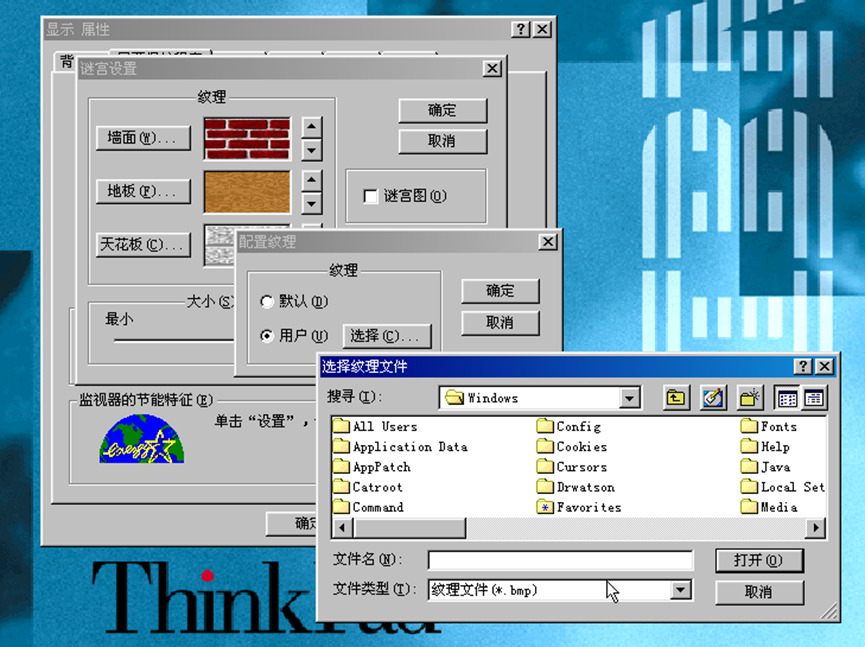Select the Local Set folder

click(783, 487)
